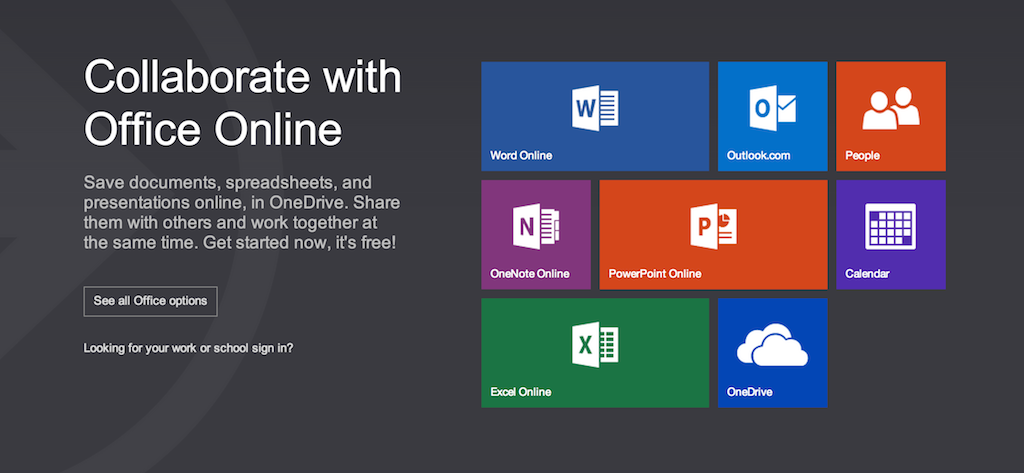Viewport: 1024px width, 473px height.
Task: Click the 'OneDrive' tile label
Action: (750, 392)
